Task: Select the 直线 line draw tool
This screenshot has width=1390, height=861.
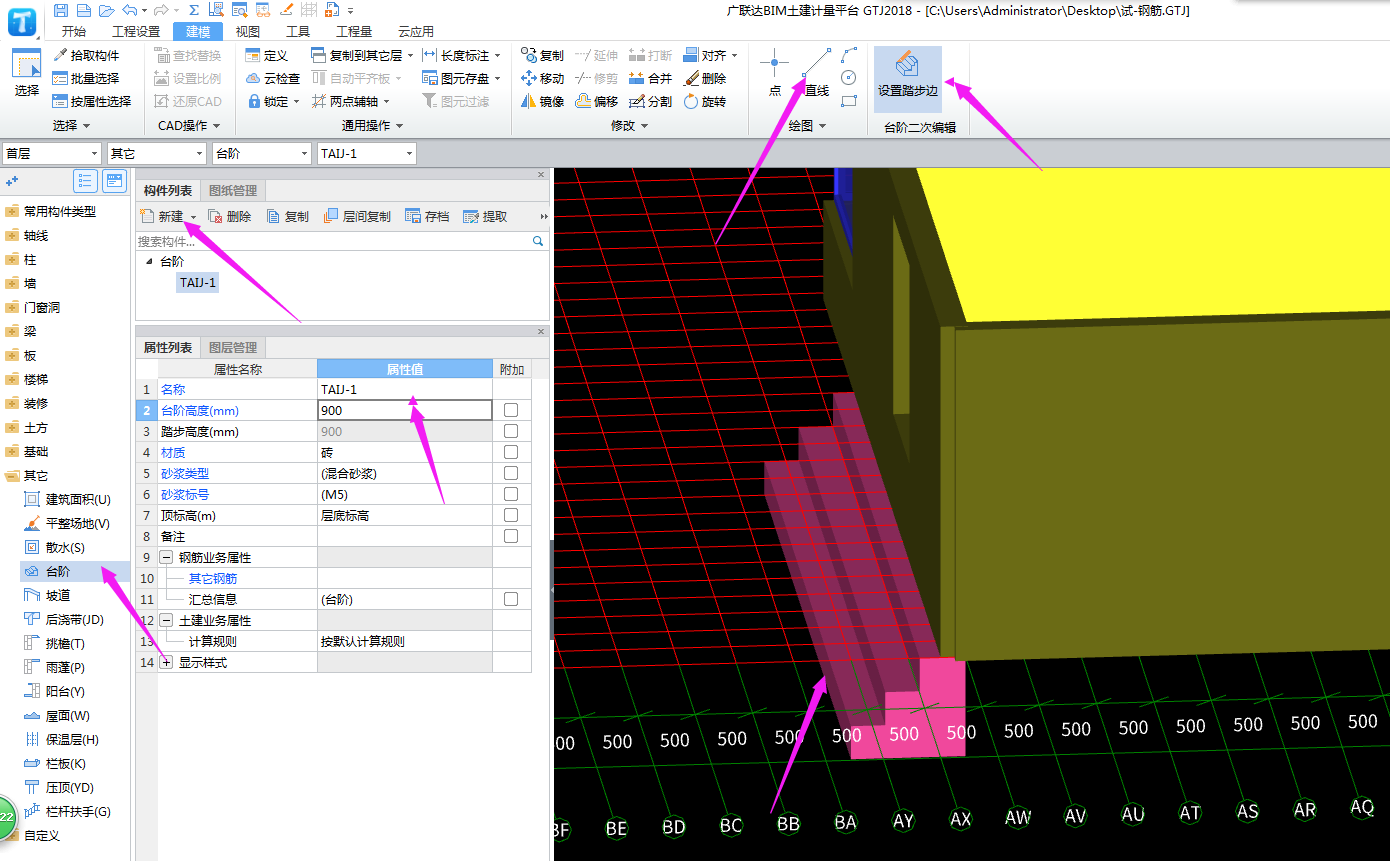Action: coord(816,73)
